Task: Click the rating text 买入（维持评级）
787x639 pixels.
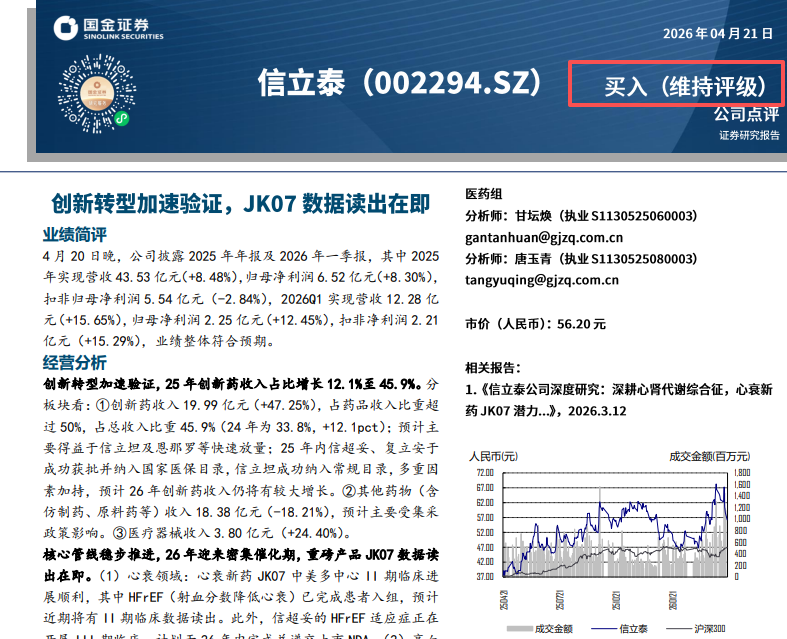Action: click(686, 86)
